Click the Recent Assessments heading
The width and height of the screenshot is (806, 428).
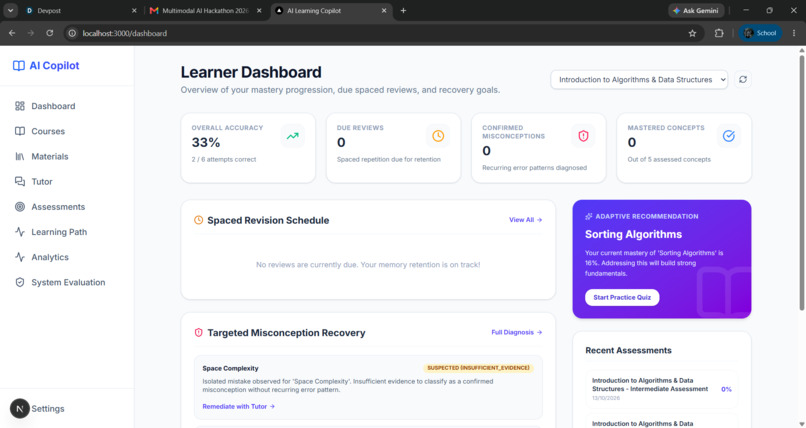pyautogui.click(x=628, y=350)
